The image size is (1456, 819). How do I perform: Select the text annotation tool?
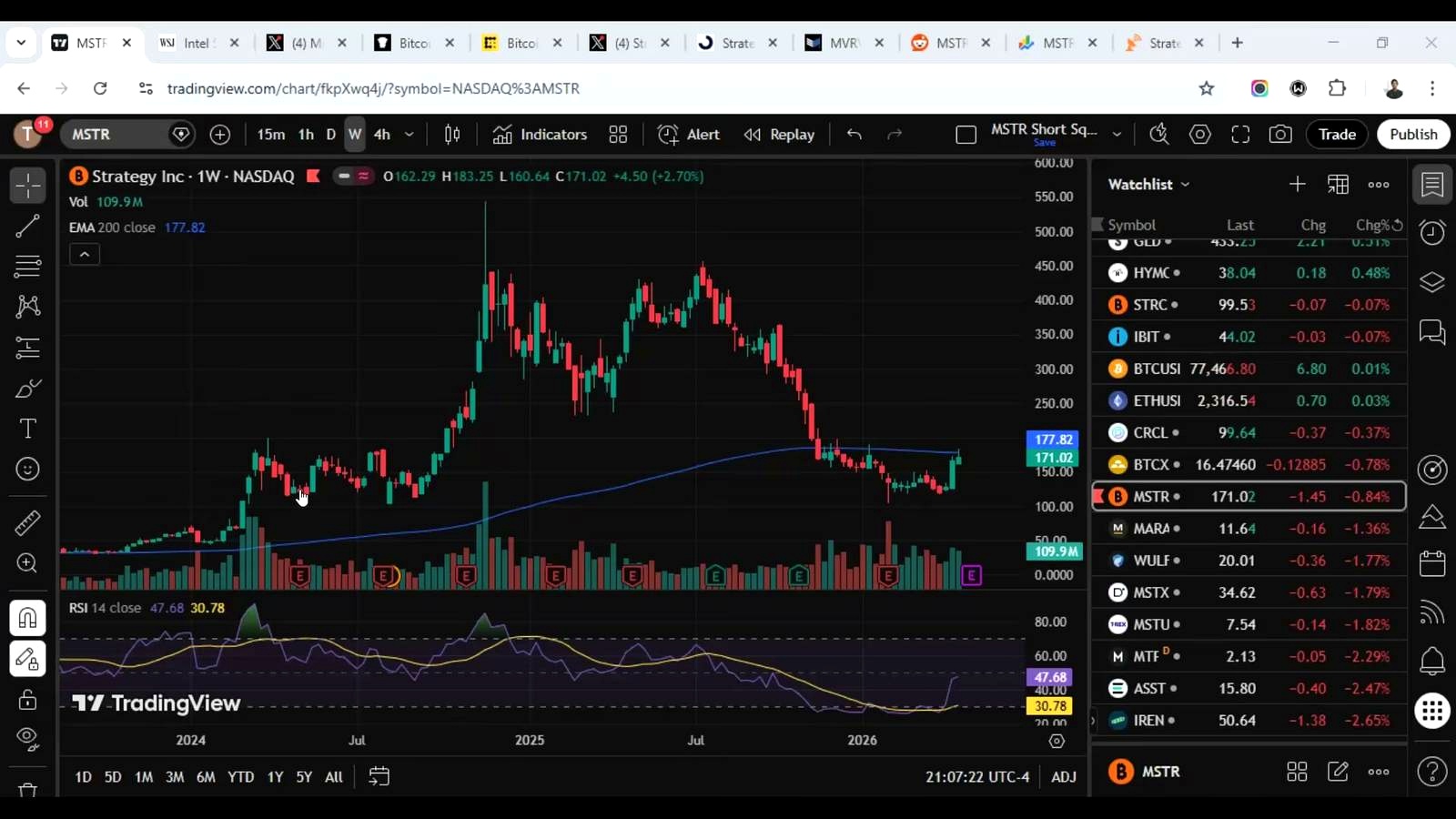pyautogui.click(x=27, y=429)
